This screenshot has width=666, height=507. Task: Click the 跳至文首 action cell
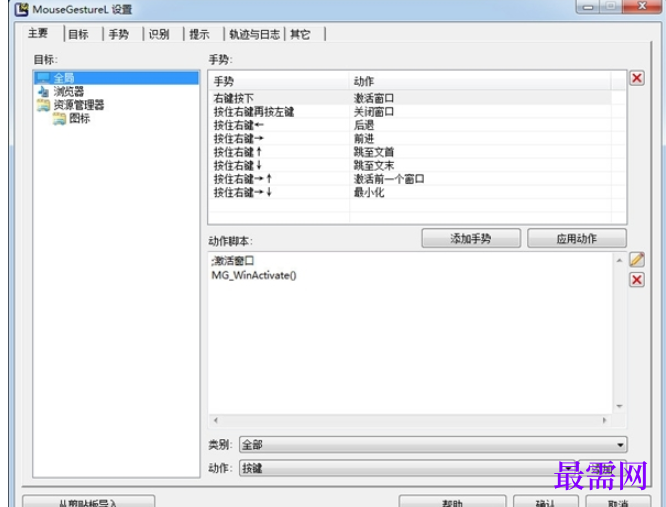pos(374,152)
